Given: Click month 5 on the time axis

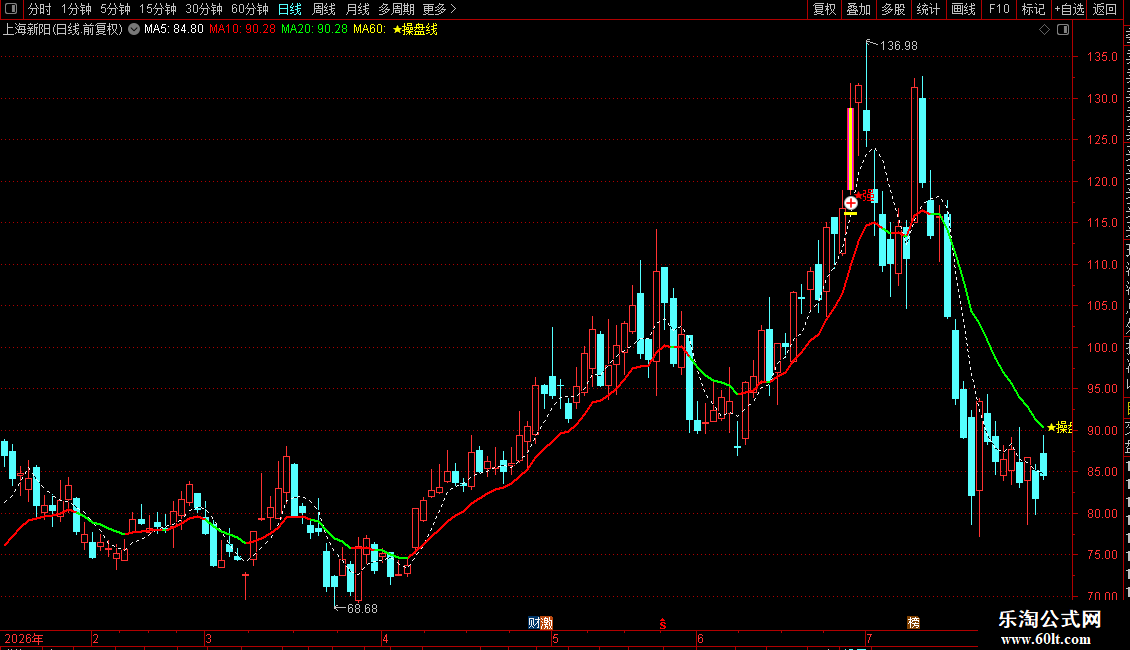Looking at the screenshot, I should [x=556, y=638].
